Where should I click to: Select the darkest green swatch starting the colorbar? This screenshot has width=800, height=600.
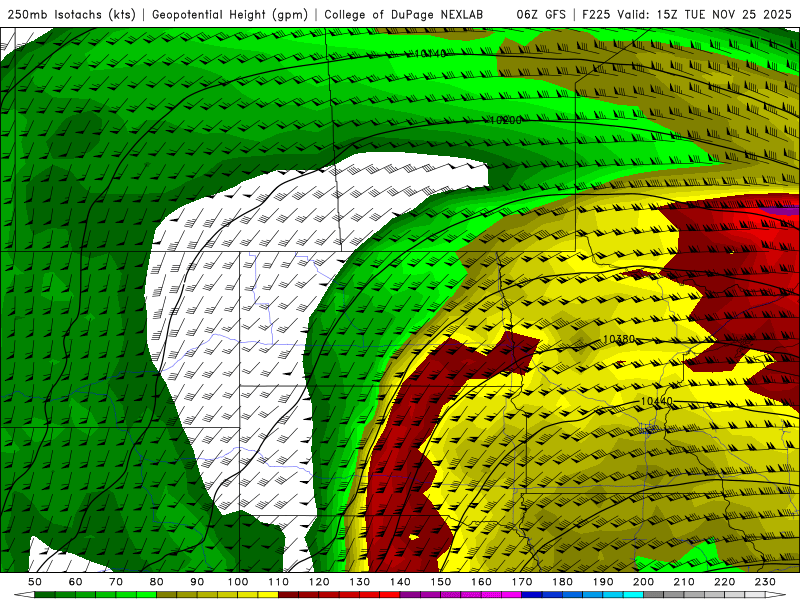44,594
